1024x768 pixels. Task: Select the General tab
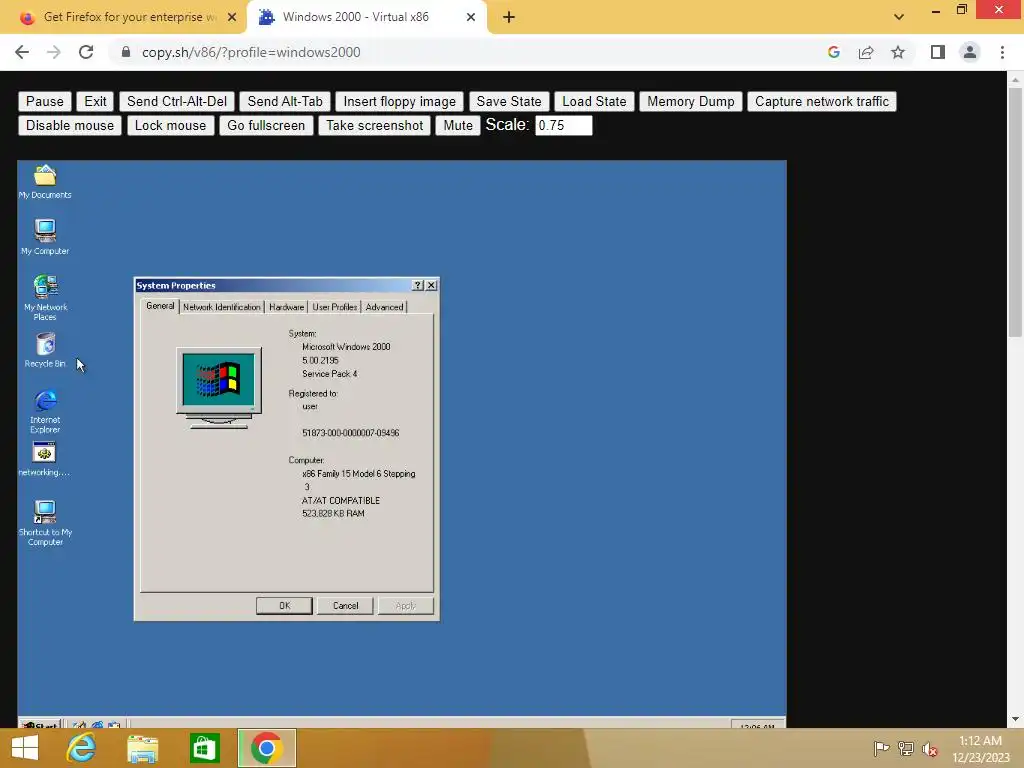point(160,306)
